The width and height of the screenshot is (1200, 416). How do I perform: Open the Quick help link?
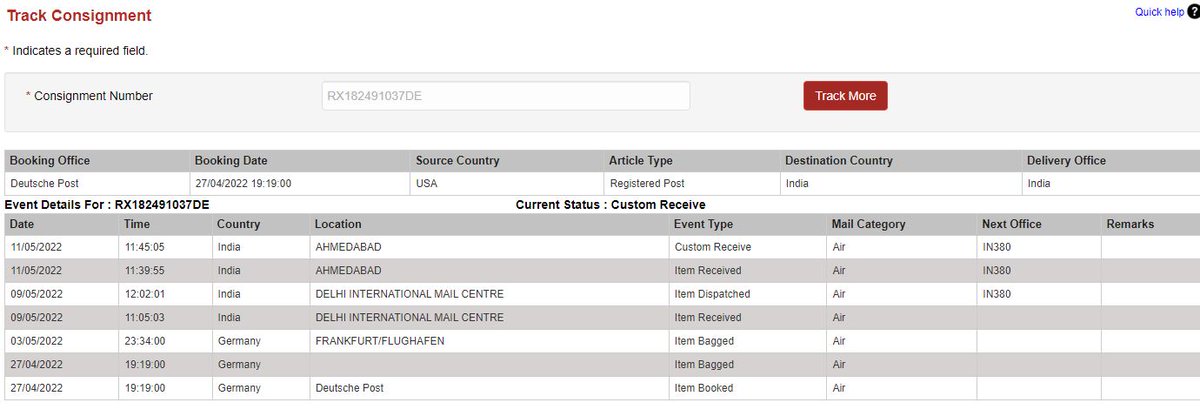coord(1159,12)
